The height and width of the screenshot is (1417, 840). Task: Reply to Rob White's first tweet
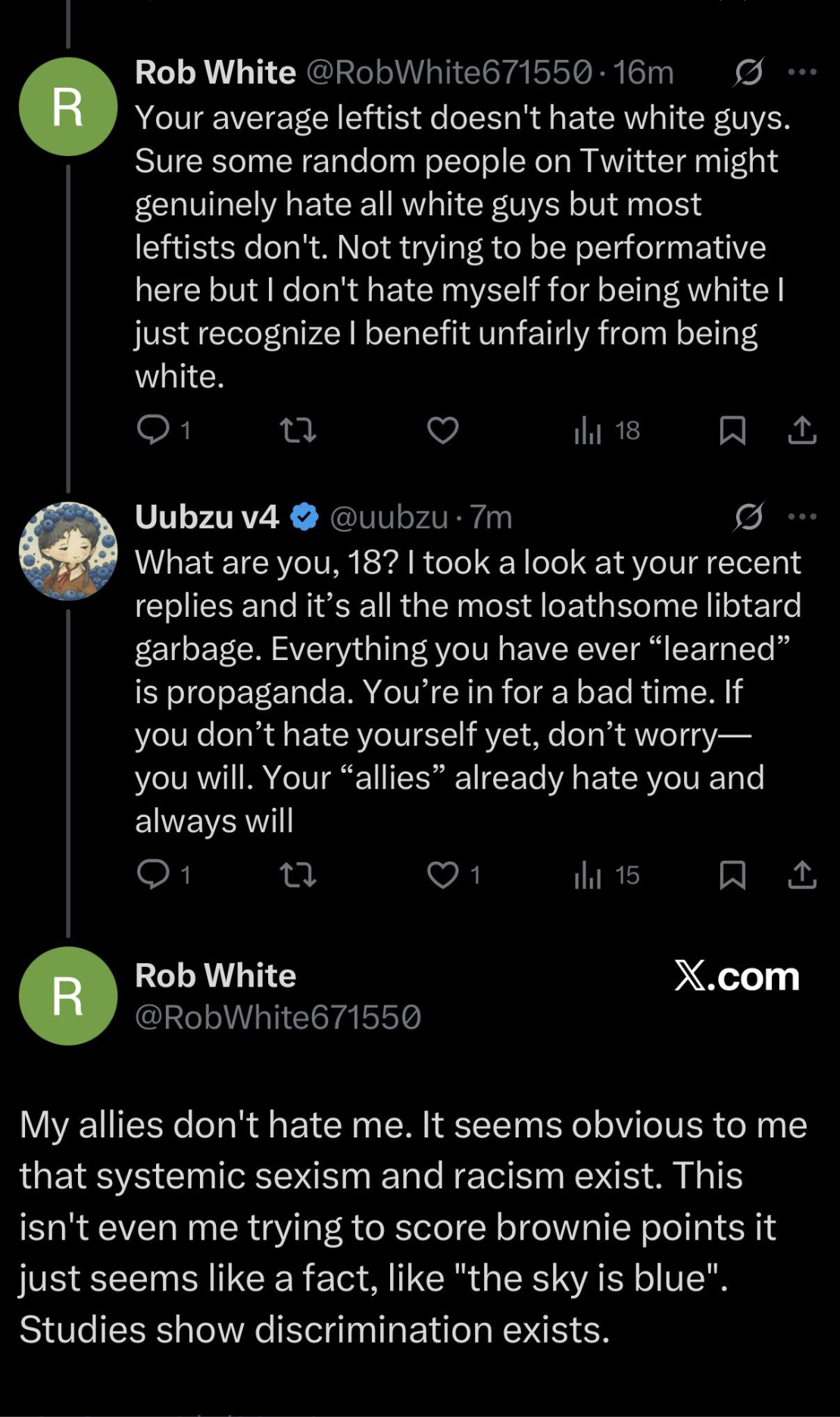pyautogui.click(x=153, y=430)
